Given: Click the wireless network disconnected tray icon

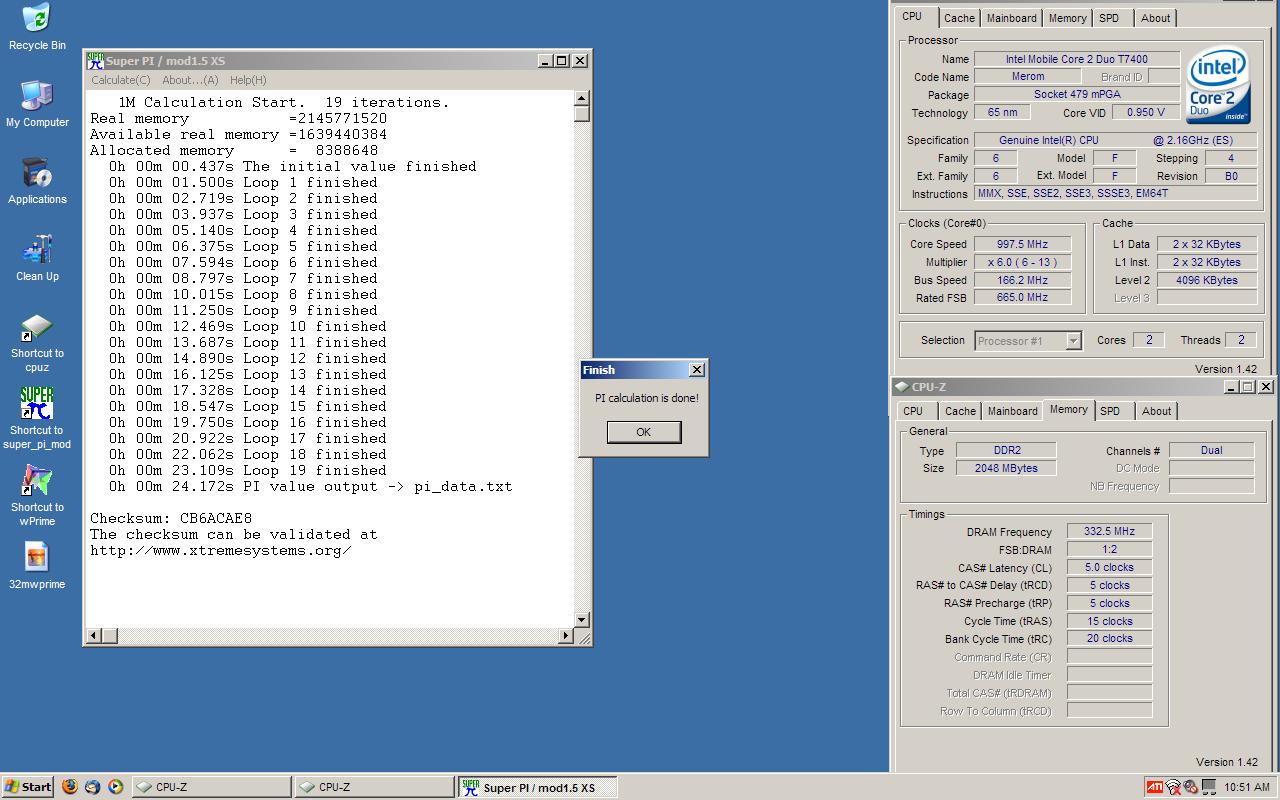Looking at the screenshot, I should 1173,787.
